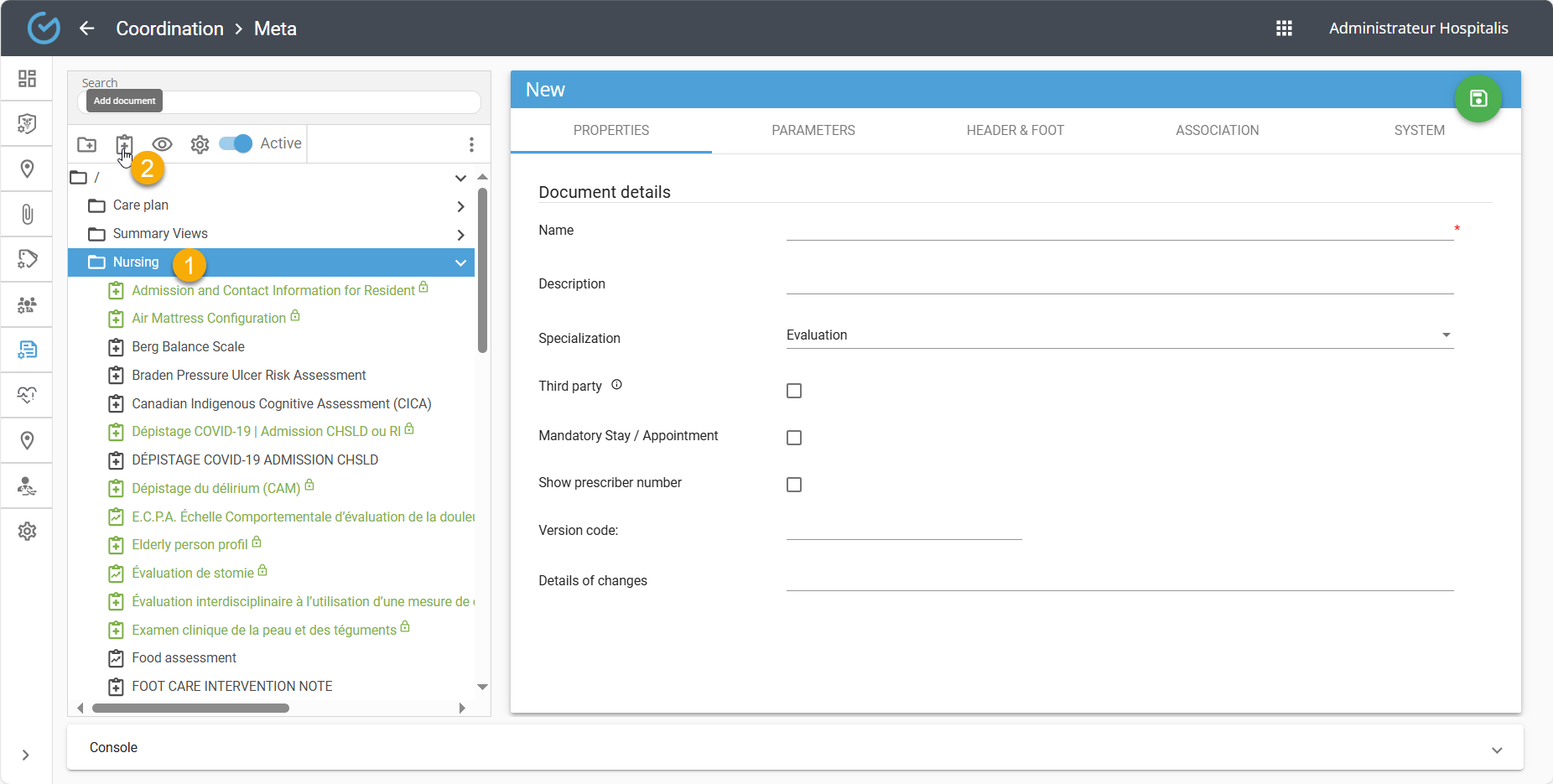Screen dimensions: 1553x784
Task: Open the tree settings gear icon
Action: 200,144
